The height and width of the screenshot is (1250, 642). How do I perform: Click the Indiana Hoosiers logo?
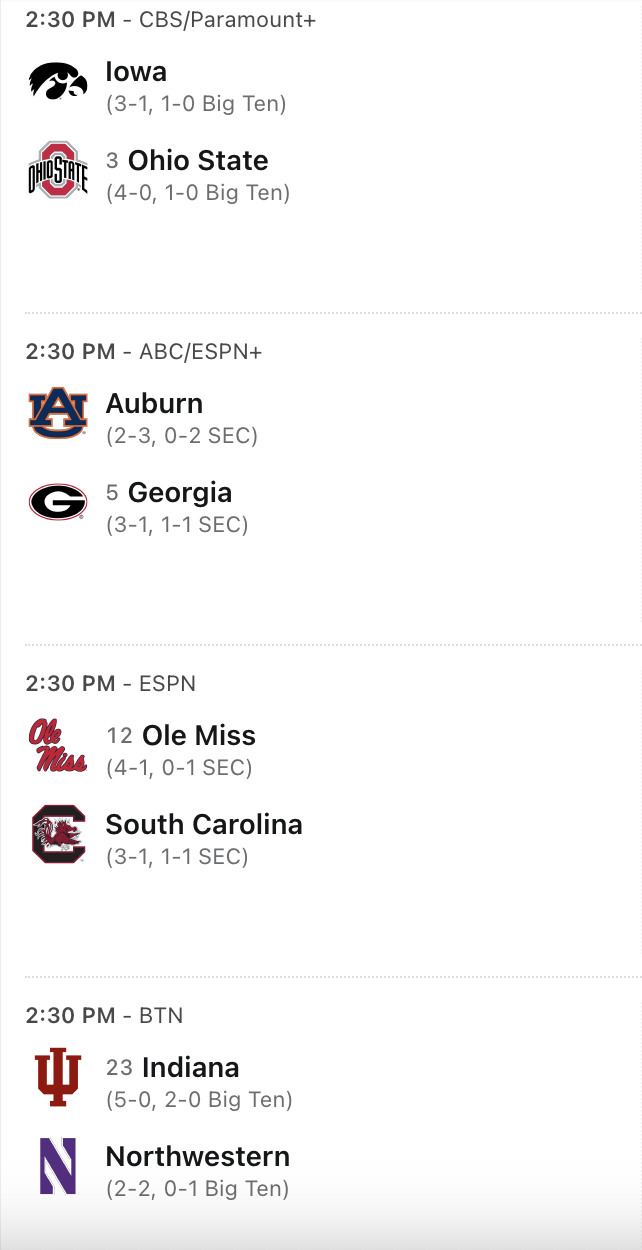(x=58, y=1078)
